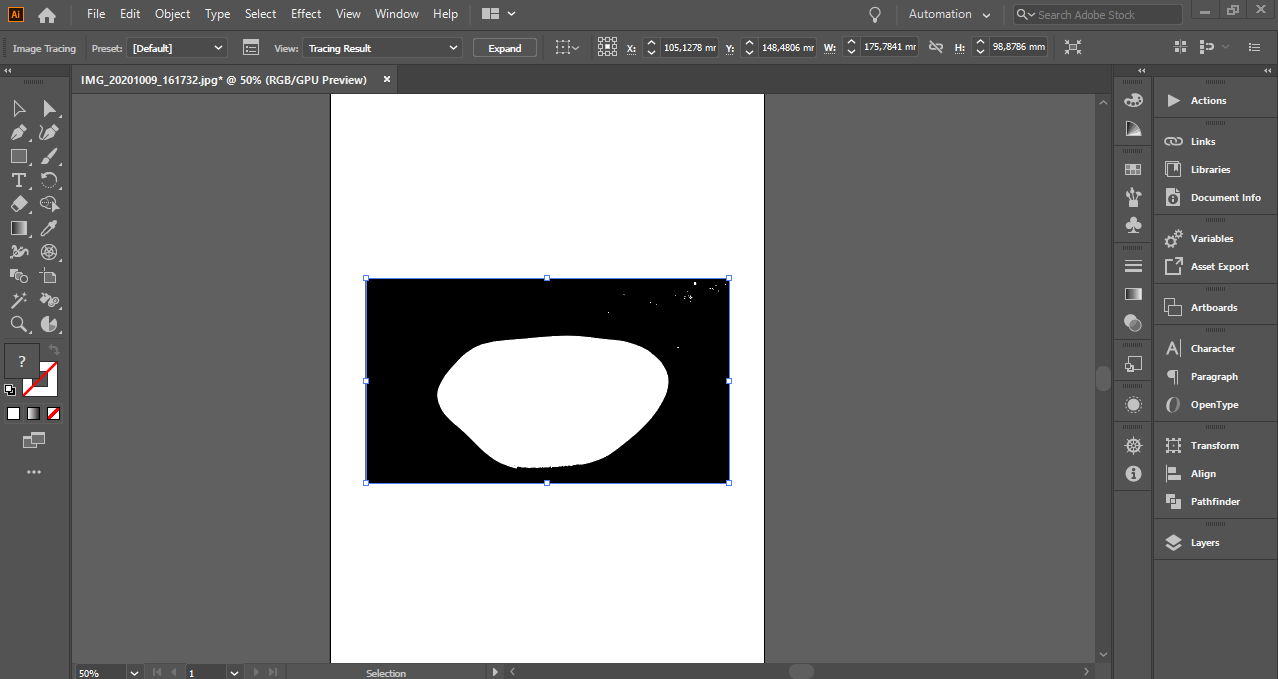The height and width of the screenshot is (679, 1278).
Task: Click the reference point locator grid
Action: click(x=607, y=47)
